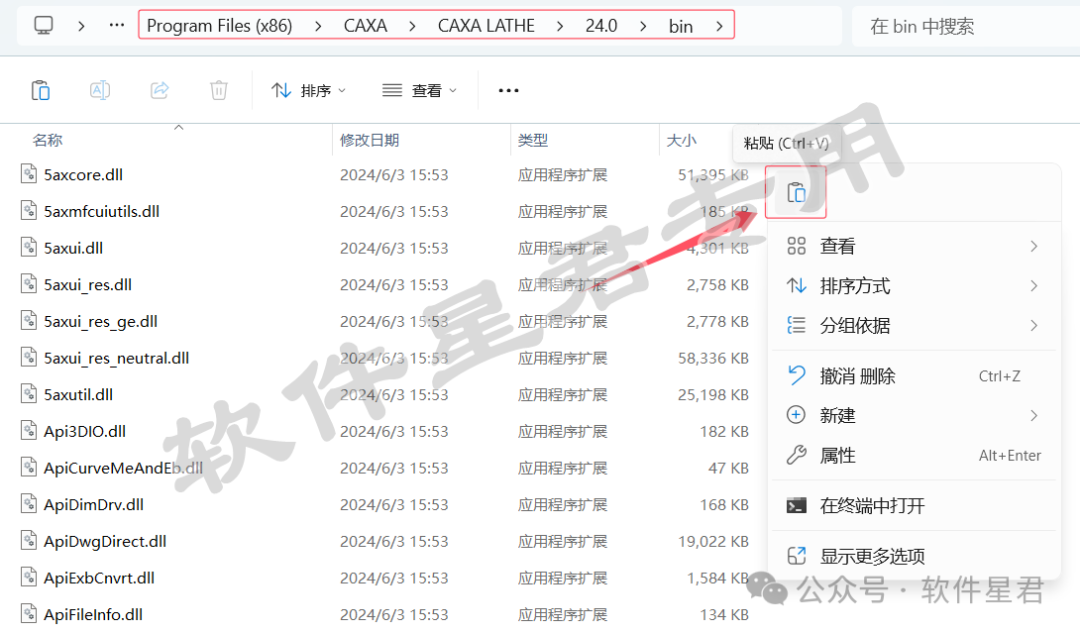1080x633 pixels.
Task: Open the toolbar See more options menu
Action: point(508,90)
